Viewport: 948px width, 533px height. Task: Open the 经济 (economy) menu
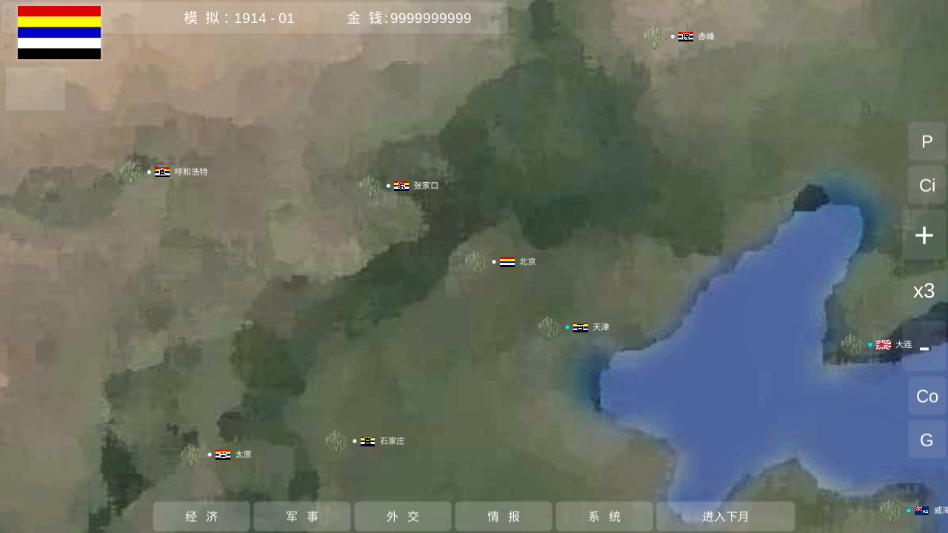pos(201,516)
